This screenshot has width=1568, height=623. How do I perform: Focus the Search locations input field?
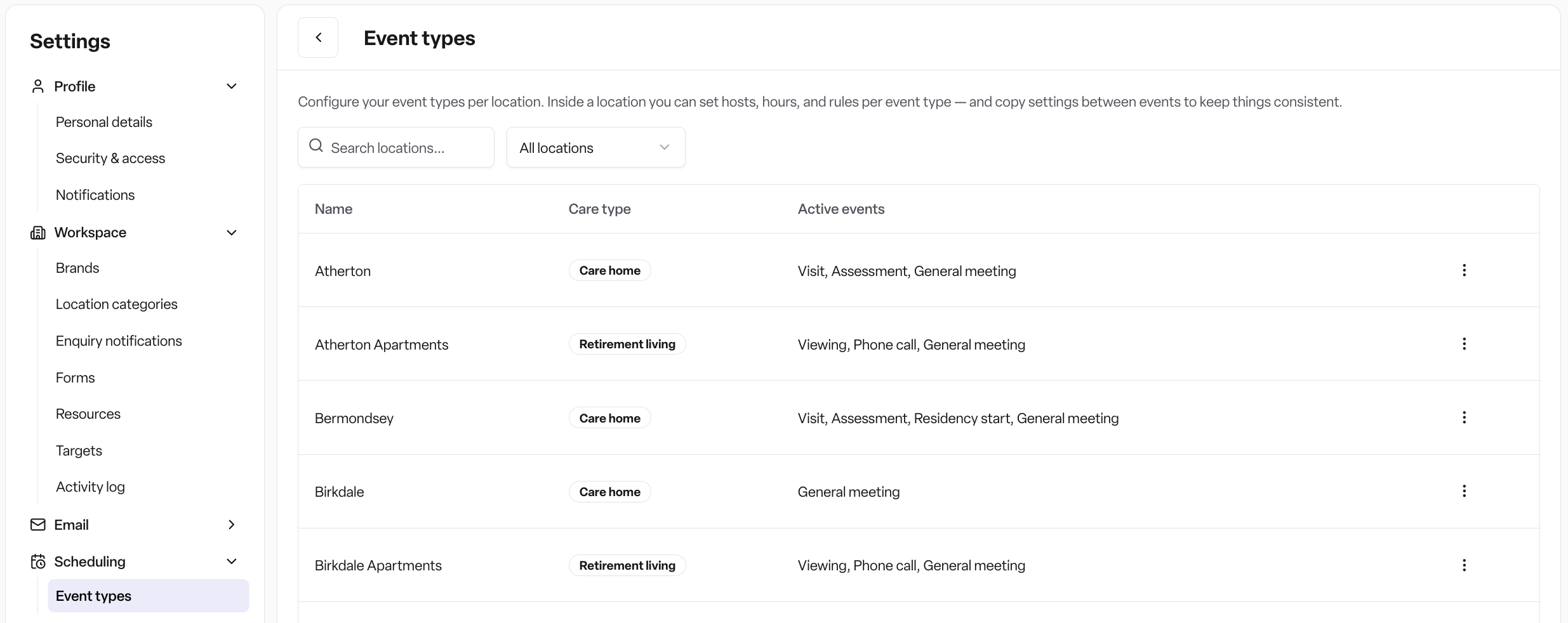coord(396,147)
